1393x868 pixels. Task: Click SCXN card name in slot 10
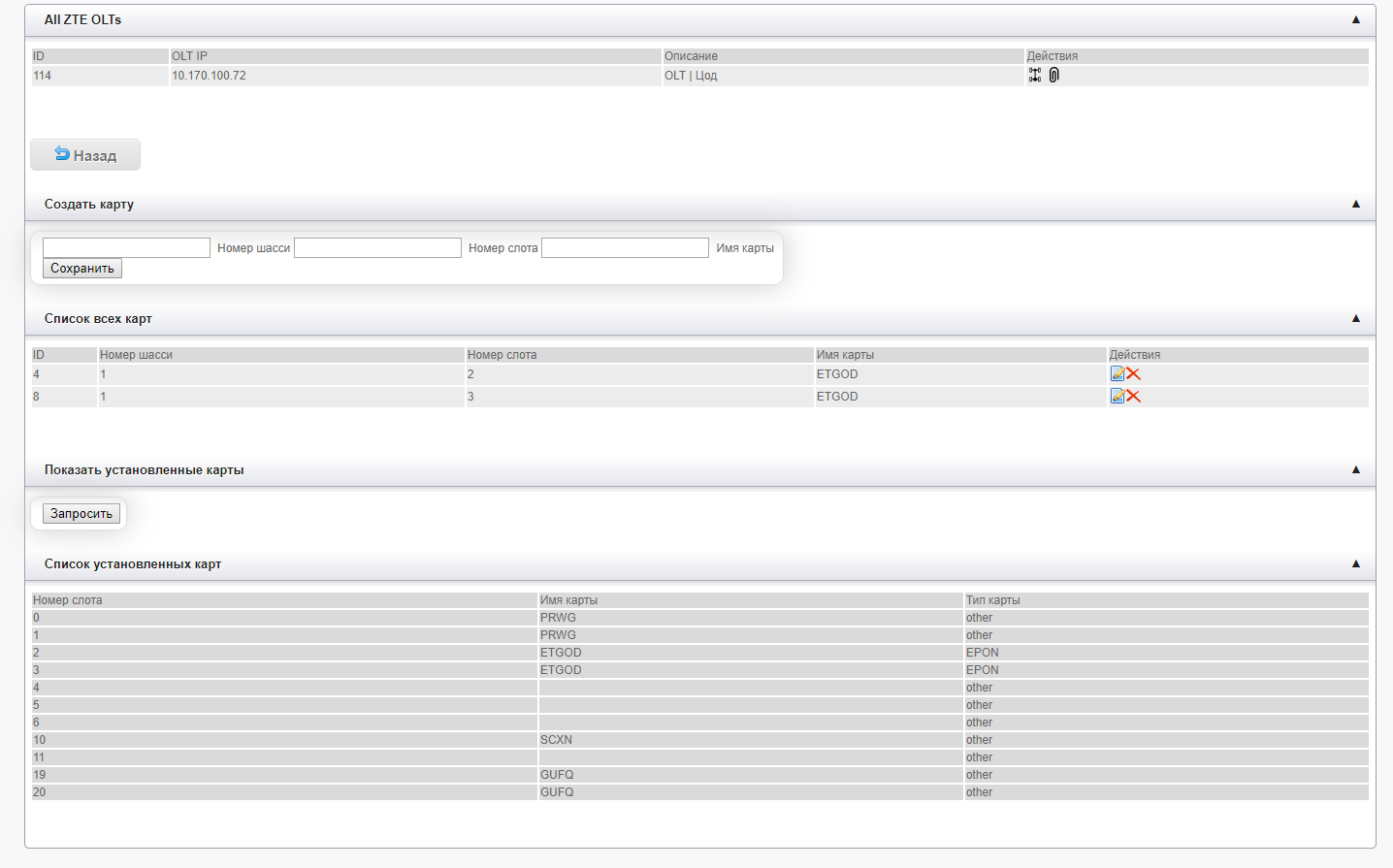pos(556,740)
